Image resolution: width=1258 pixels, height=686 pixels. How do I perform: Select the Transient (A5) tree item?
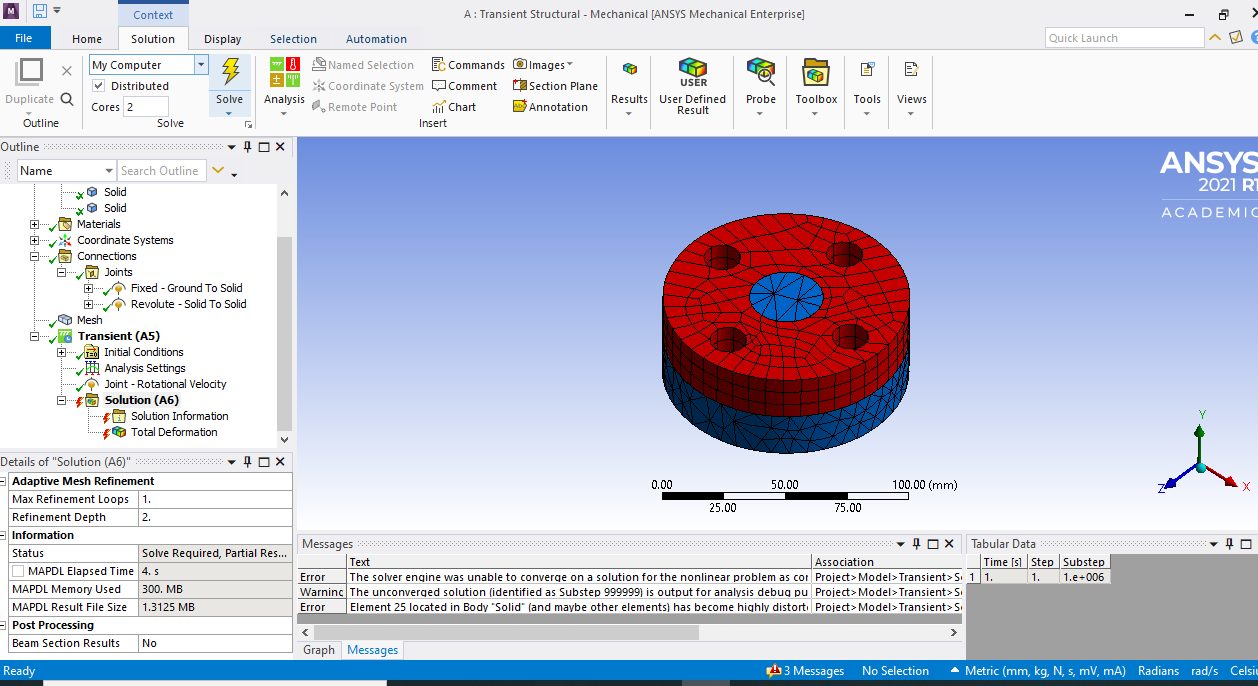(x=118, y=336)
